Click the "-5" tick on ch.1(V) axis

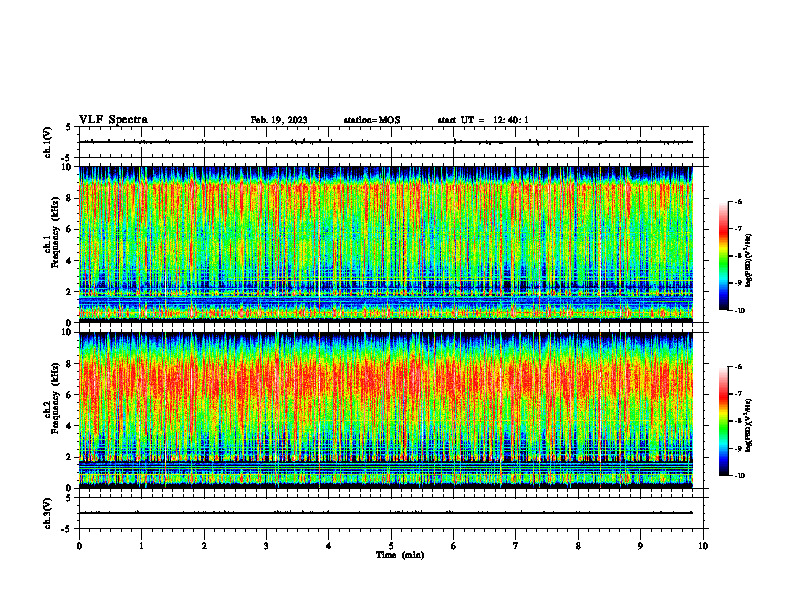coord(67,158)
